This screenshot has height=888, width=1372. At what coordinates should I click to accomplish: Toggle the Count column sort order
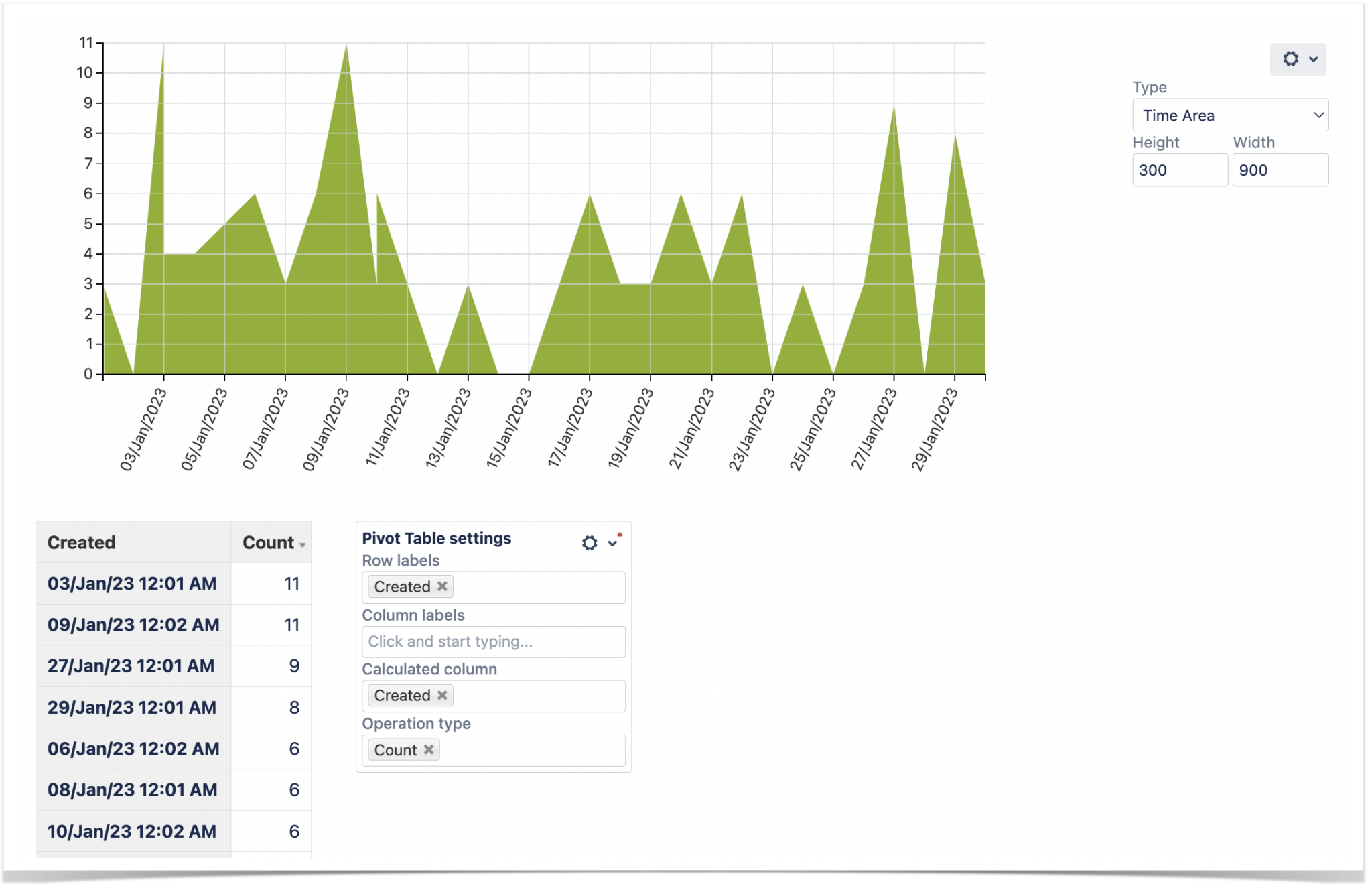268,543
